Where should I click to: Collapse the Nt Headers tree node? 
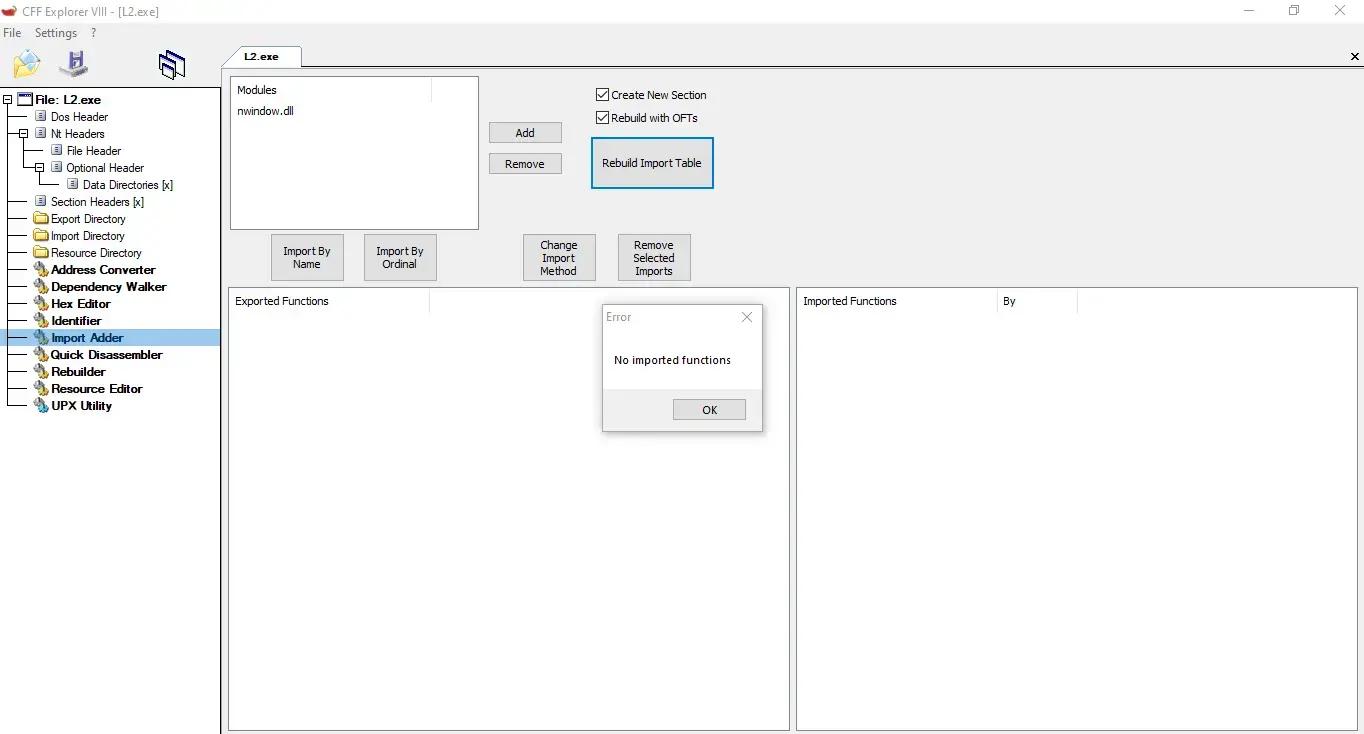coord(23,134)
